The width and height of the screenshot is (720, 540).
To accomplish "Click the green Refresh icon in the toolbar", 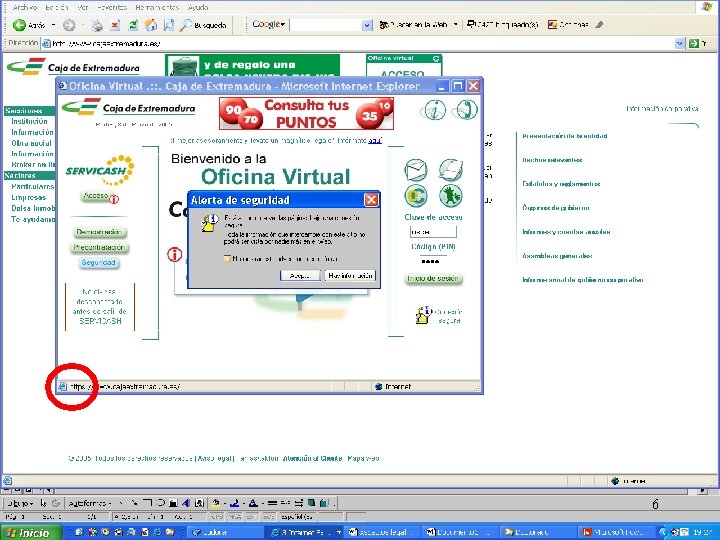I will tap(133, 25).
